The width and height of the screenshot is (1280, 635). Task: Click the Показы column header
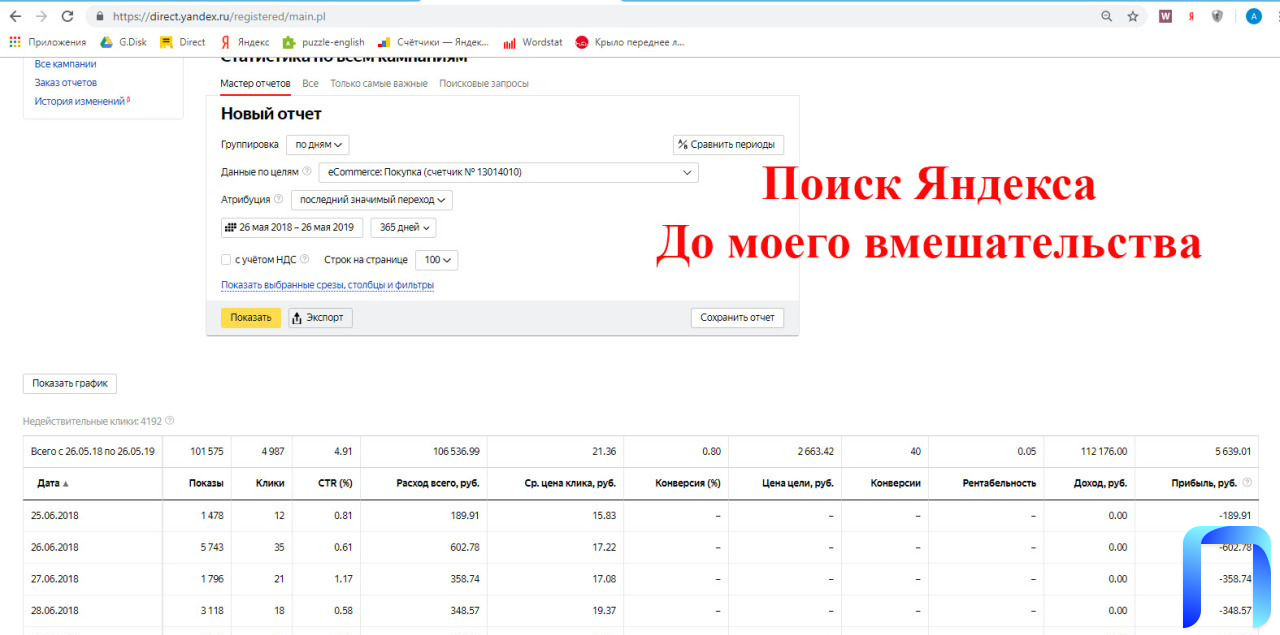click(x=206, y=483)
